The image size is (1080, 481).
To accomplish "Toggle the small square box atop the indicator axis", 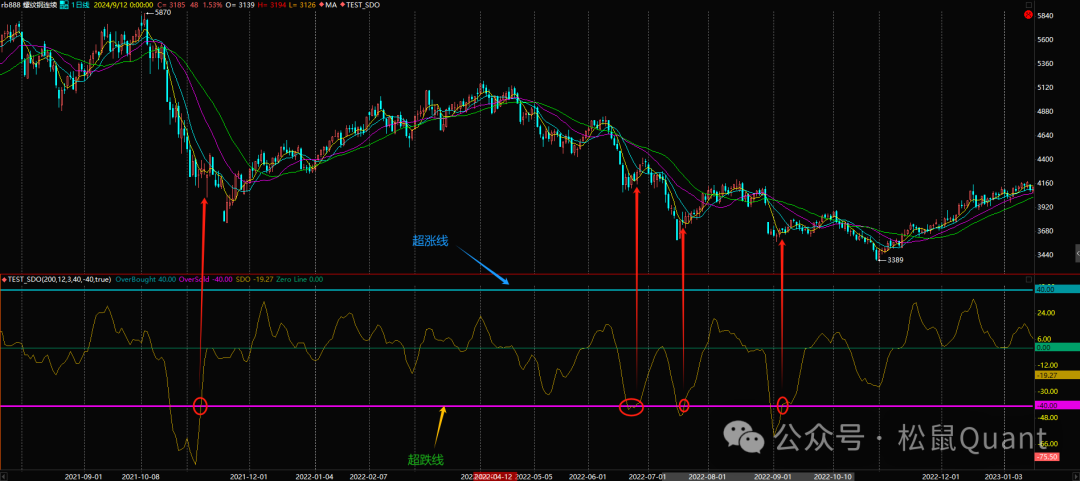I will pos(1030,279).
